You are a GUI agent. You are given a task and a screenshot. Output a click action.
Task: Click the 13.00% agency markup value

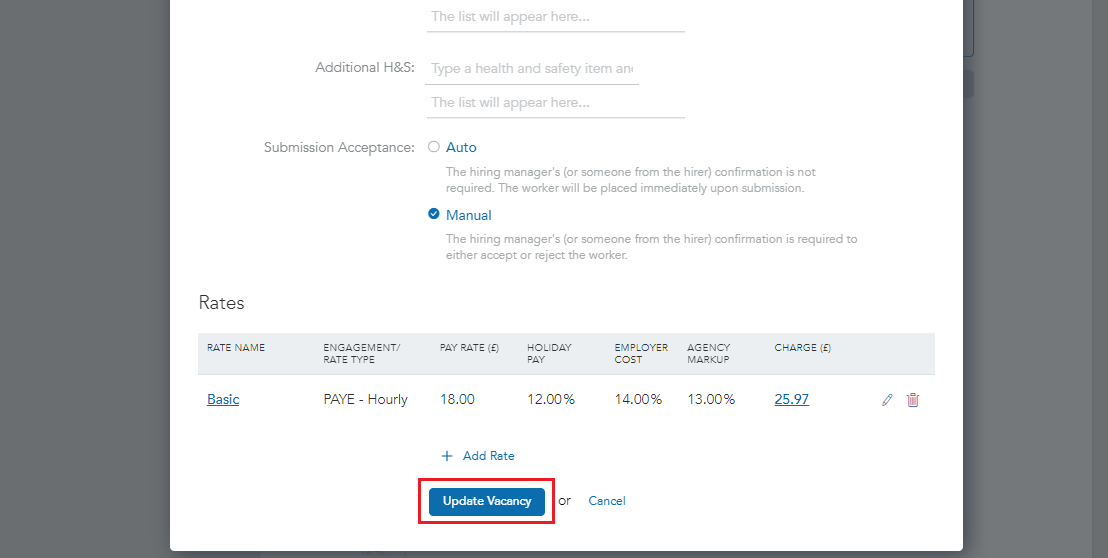point(712,399)
